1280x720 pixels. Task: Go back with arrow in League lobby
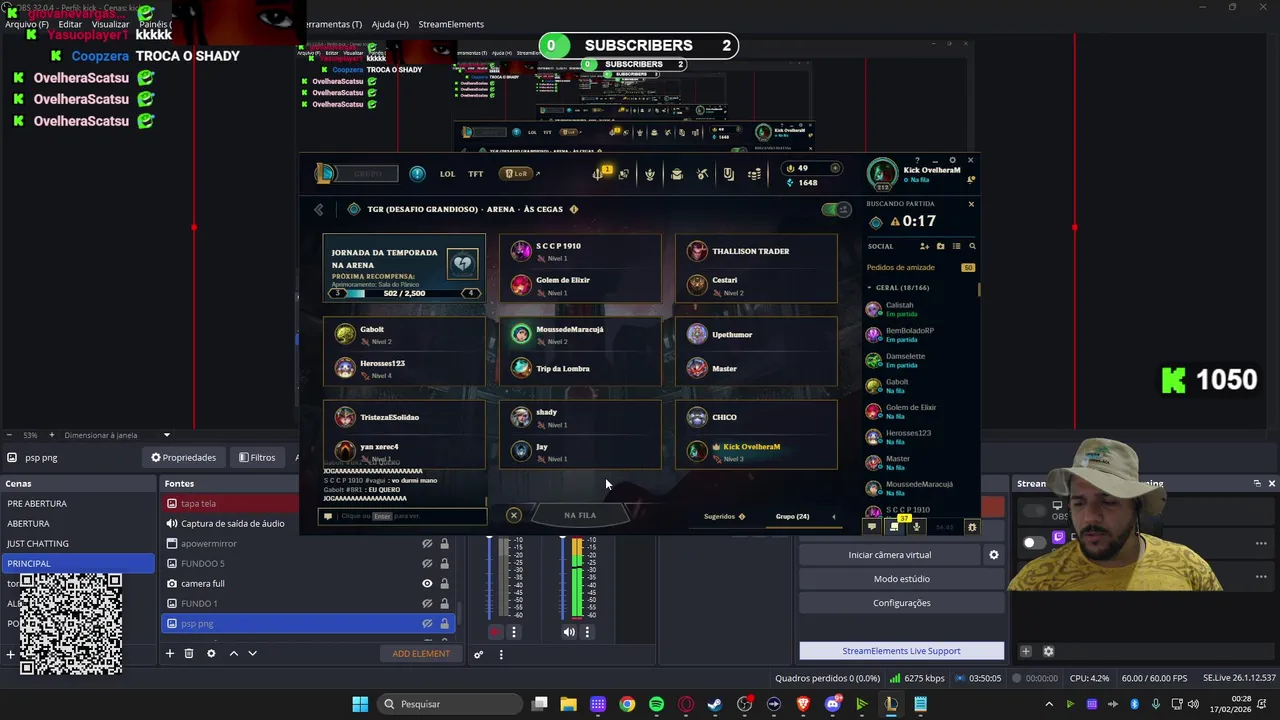point(319,210)
